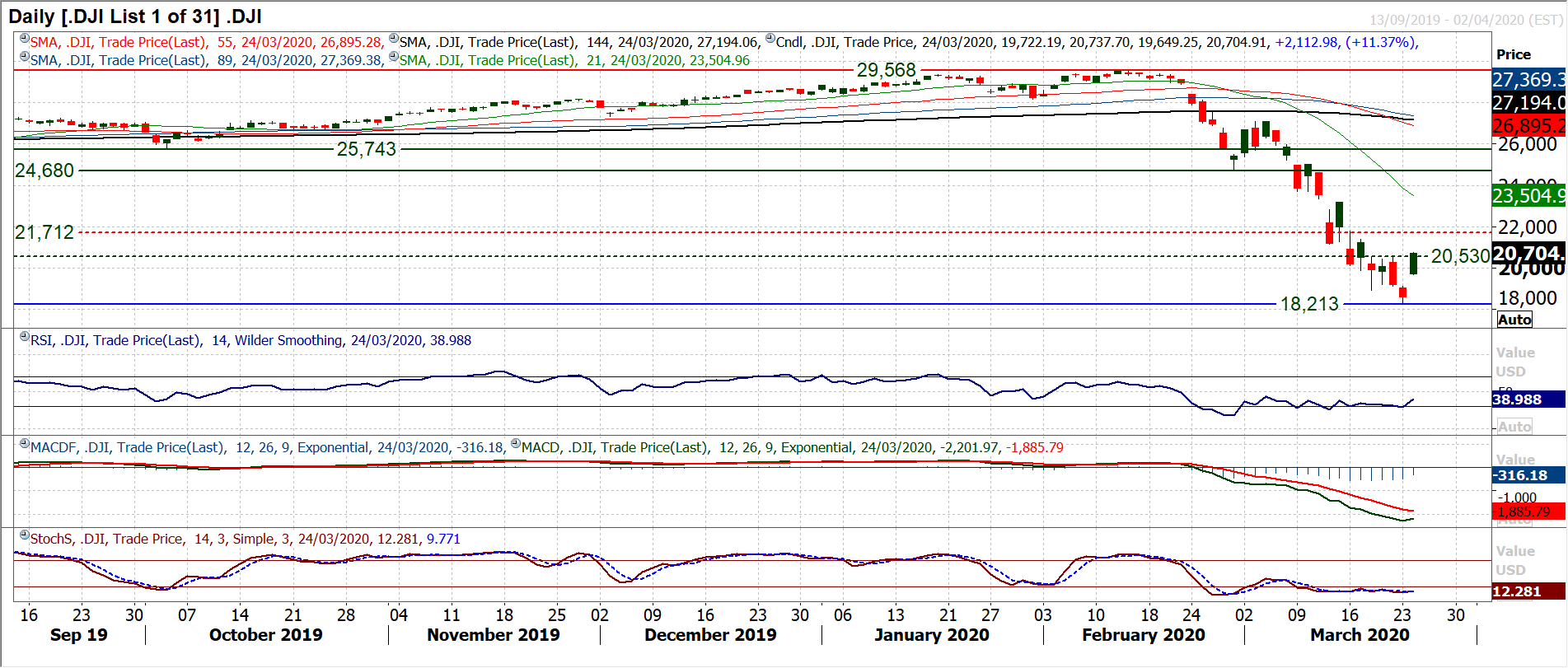This screenshot has width=1568, height=668.
Task: Click the MACDF value tag -316.18
Action: click(x=1528, y=475)
